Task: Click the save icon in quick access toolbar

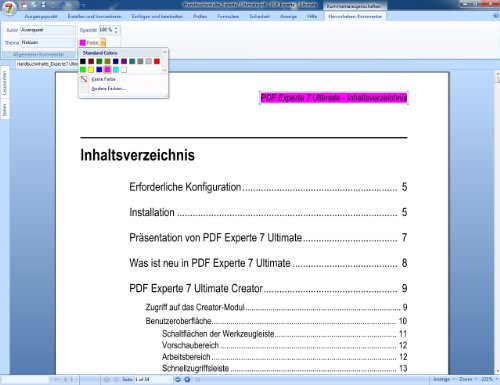Action: coord(43,5)
